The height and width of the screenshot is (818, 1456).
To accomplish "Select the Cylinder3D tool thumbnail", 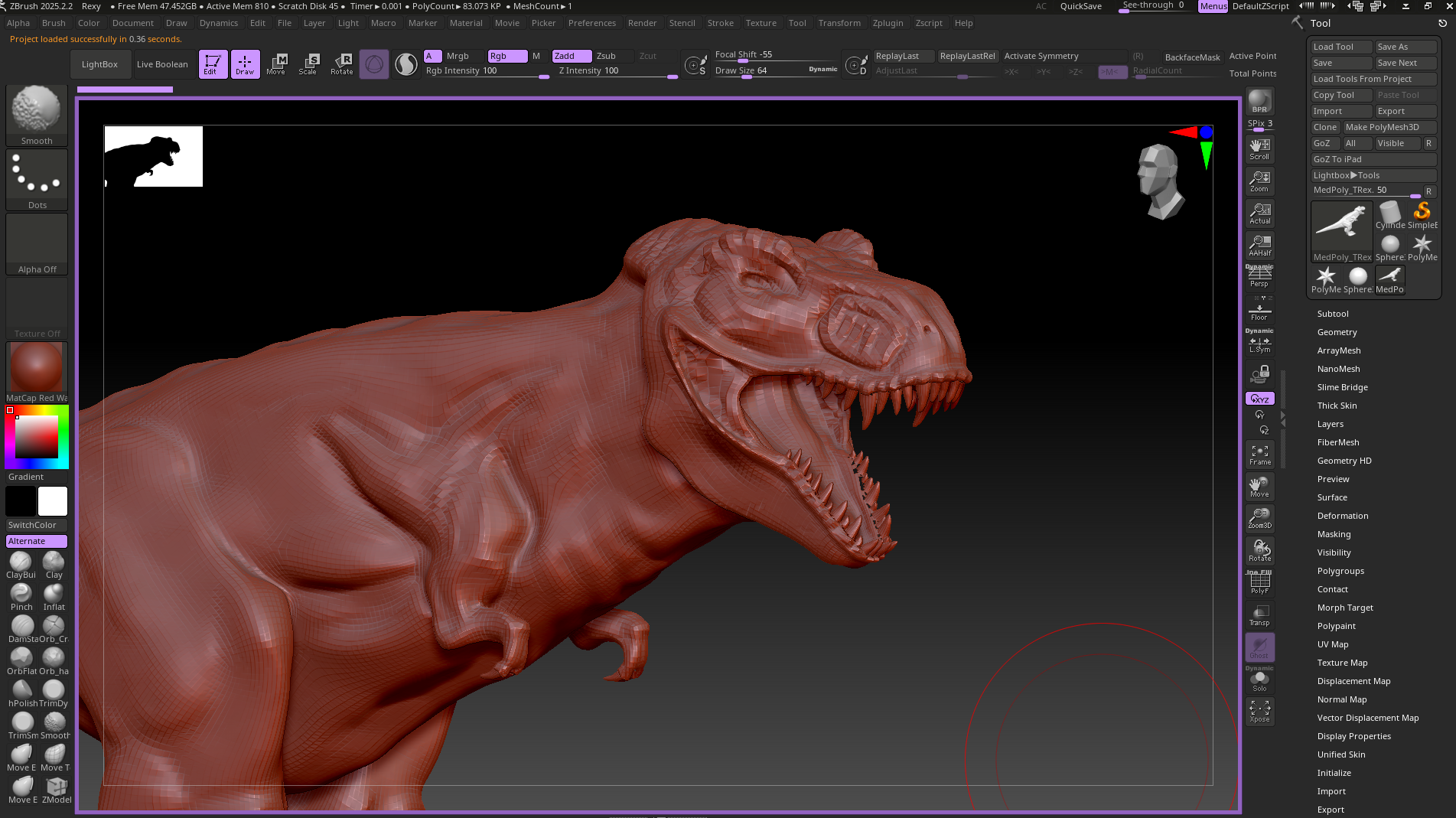I will point(1390,215).
